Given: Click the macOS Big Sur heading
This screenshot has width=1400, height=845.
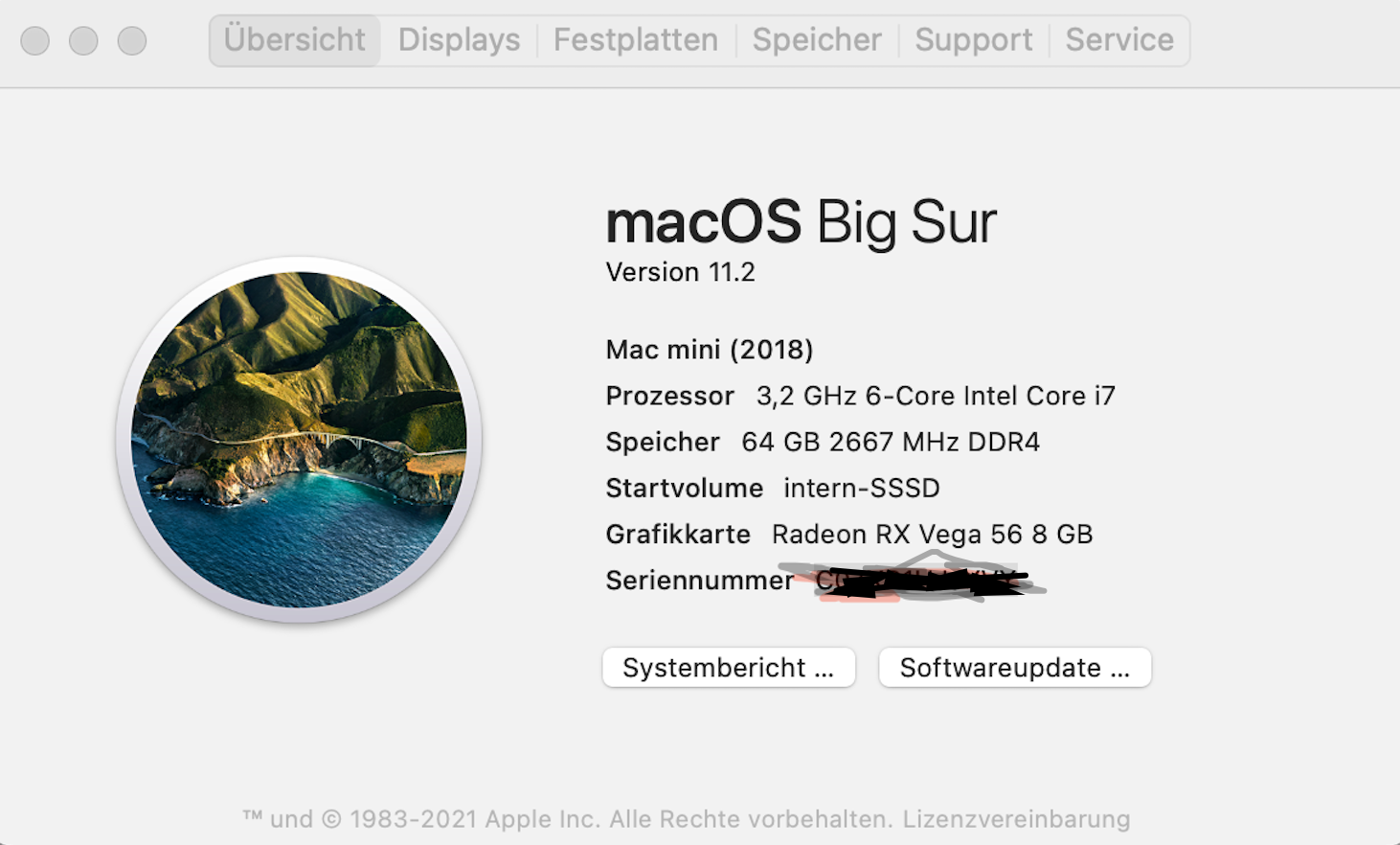Looking at the screenshot, I should pos(801,222).
